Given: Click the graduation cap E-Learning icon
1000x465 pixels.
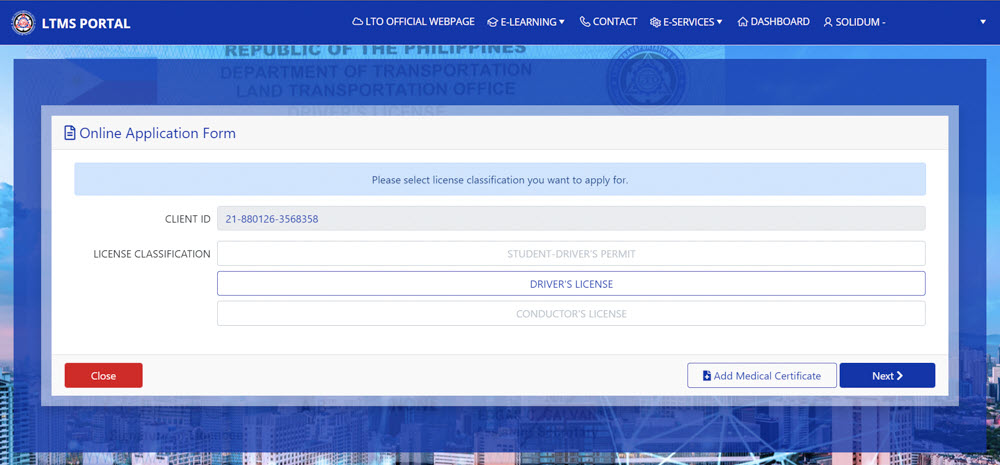Looking at the screenshot, I should tap(492, 22).
